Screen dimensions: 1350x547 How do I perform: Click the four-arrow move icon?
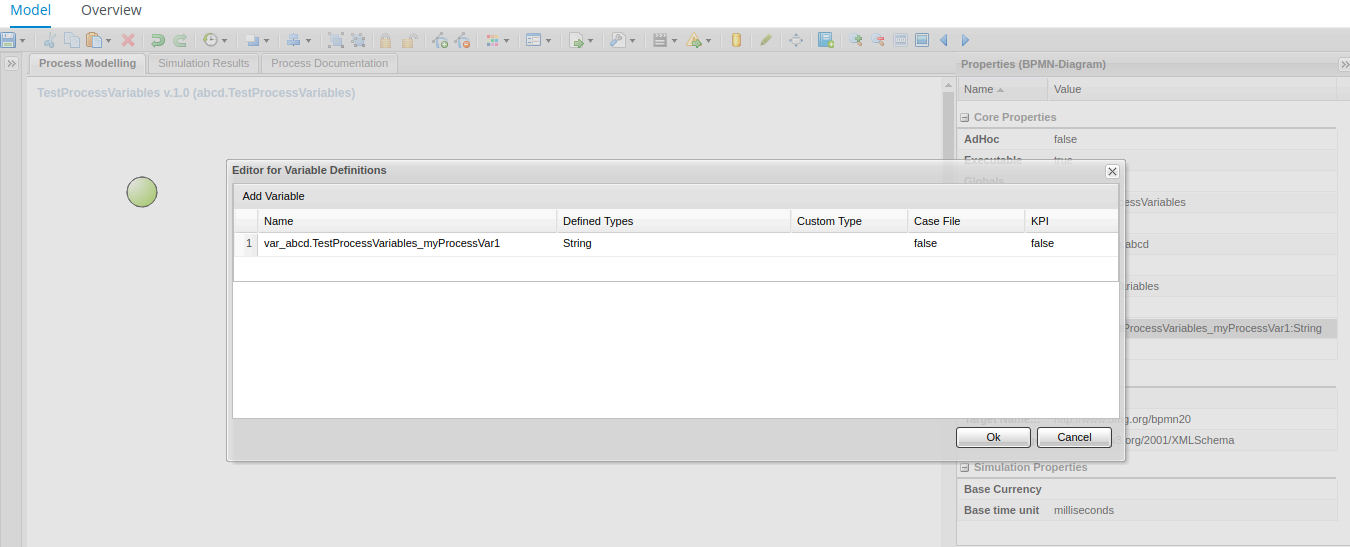pyautogui.click(x=796, y=40)
